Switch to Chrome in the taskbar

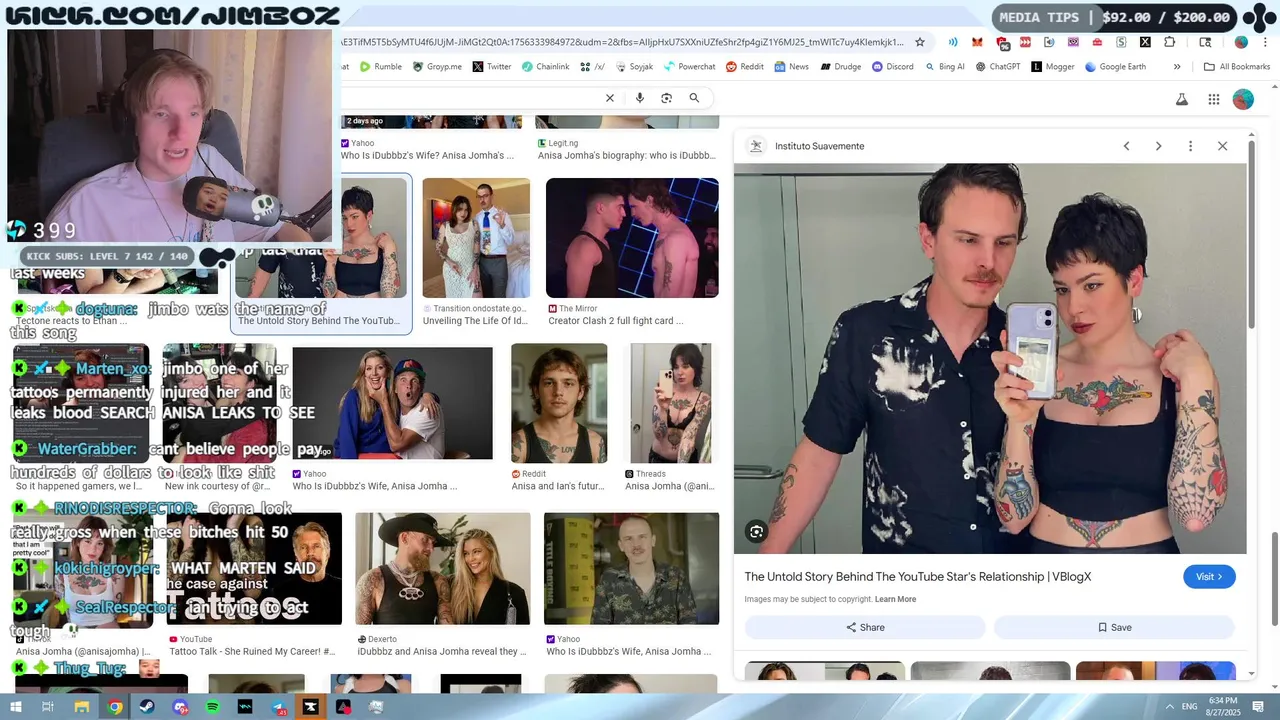pyautogui.click(x=115, y=707)
